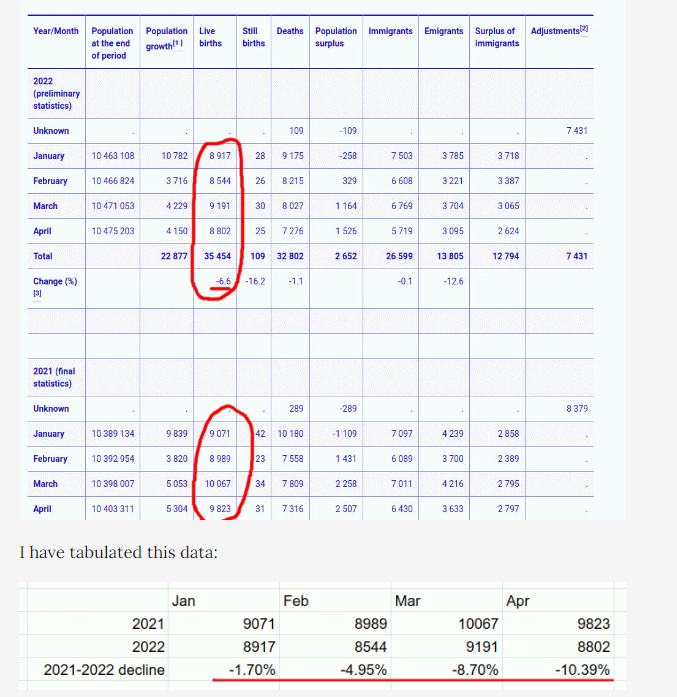Click the 'Surplus of immigrants' column header
The height and width of the screenshot is (697, 677).
click(x=497, y=37)
